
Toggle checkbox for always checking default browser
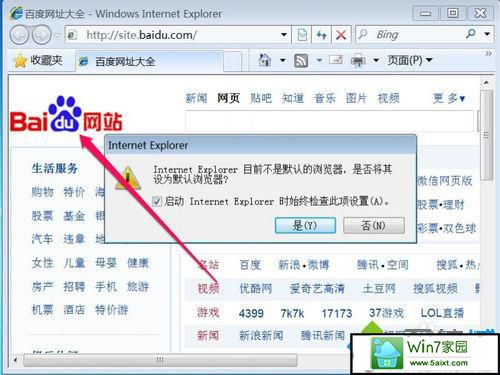pyautogui.click(x=157, y=201)
